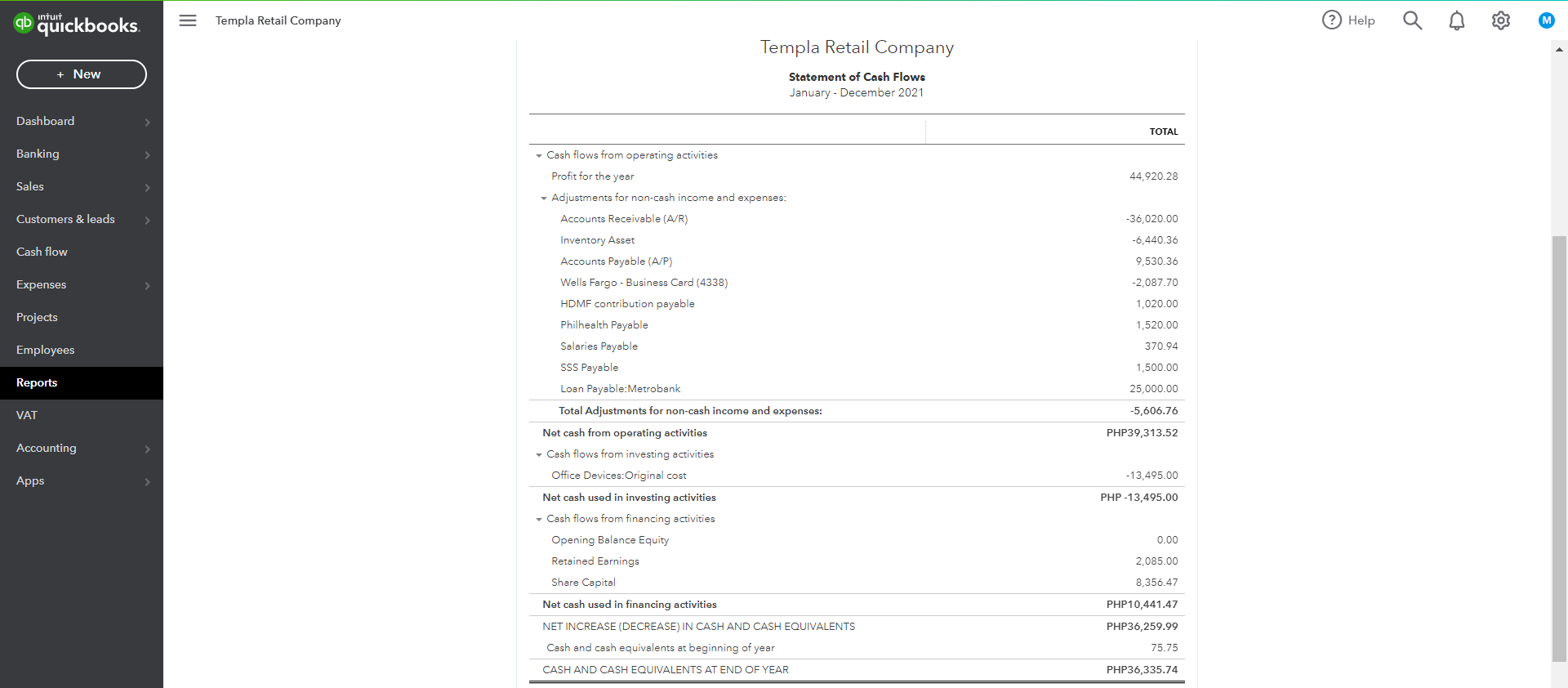
Task: Collapse Cash flows from investing activities
Action: pyautogui.click(x=539, y=454)
